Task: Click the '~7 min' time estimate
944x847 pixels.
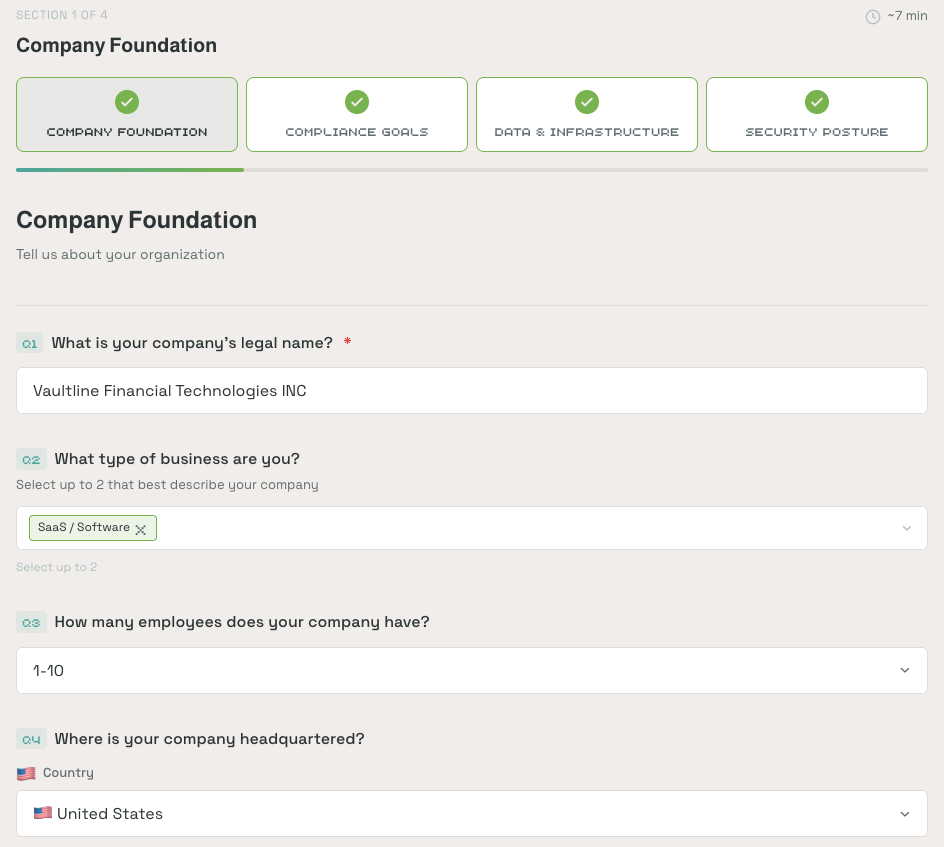Action: click(907, 16)
